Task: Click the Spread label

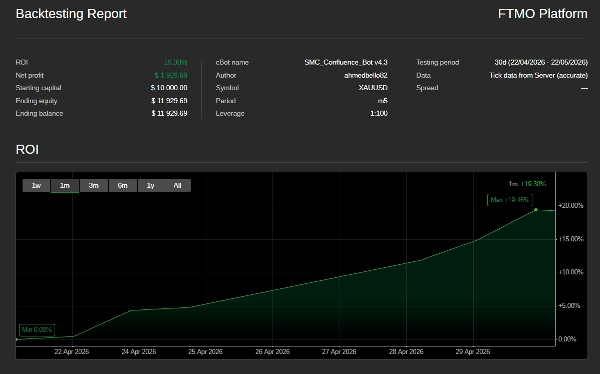Action: [427, 88]
